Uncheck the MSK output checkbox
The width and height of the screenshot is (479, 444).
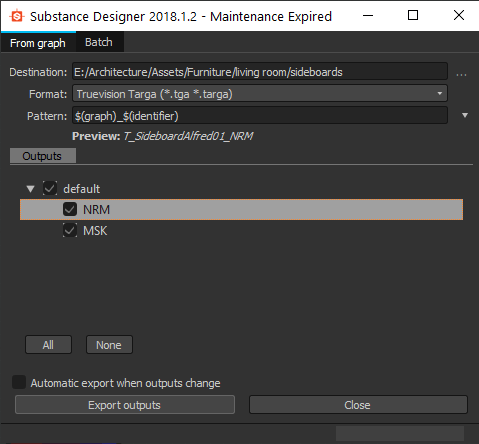(70, 230)
